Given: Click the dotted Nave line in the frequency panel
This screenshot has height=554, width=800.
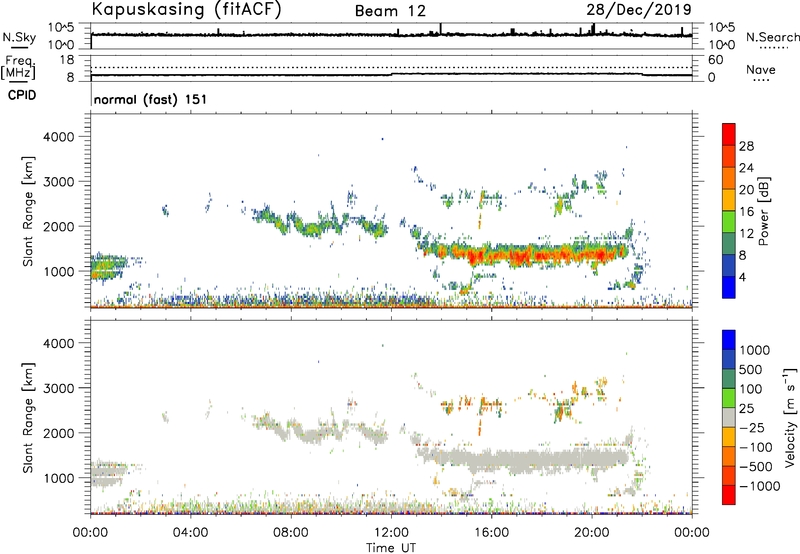Looking at the screenshot, I should point(391,67).
